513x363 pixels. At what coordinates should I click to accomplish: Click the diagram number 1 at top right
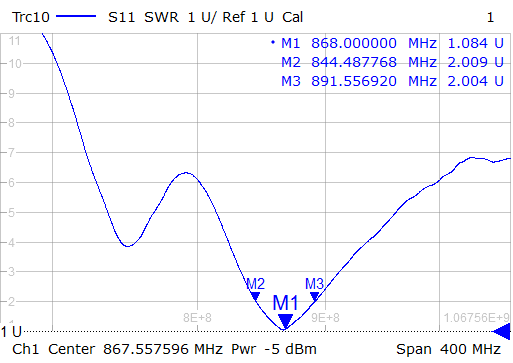pyautogui.click(x=490, y=17)
